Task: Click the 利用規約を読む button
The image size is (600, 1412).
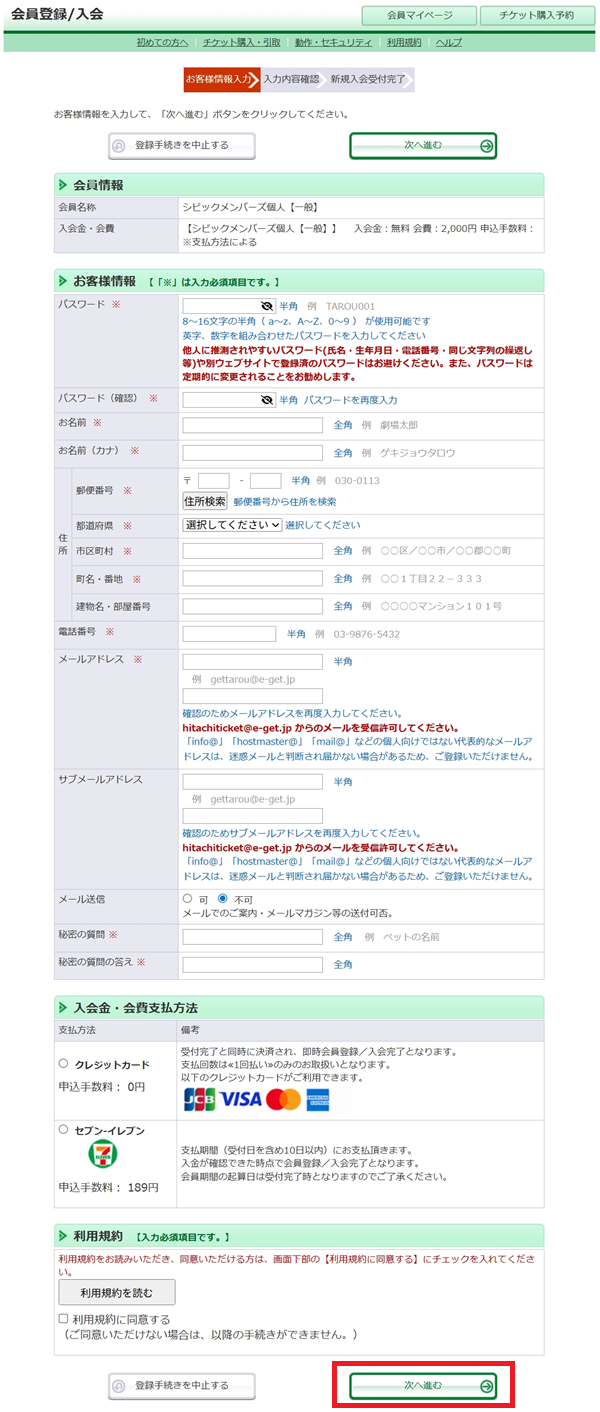Action: [116, 1292]
